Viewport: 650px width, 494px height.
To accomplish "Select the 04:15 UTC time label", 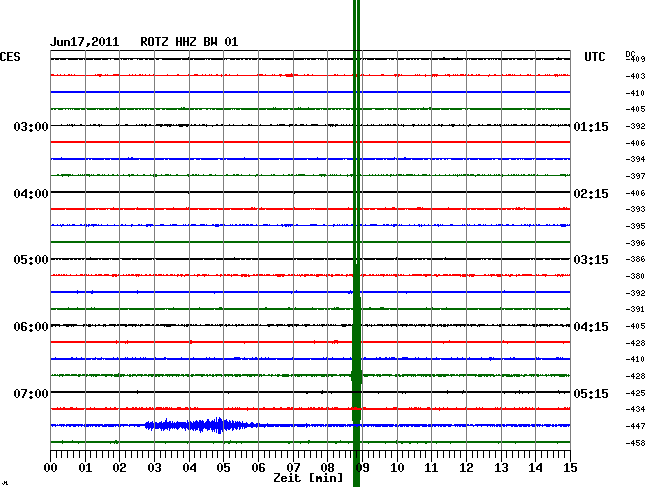I will (591, 327).
